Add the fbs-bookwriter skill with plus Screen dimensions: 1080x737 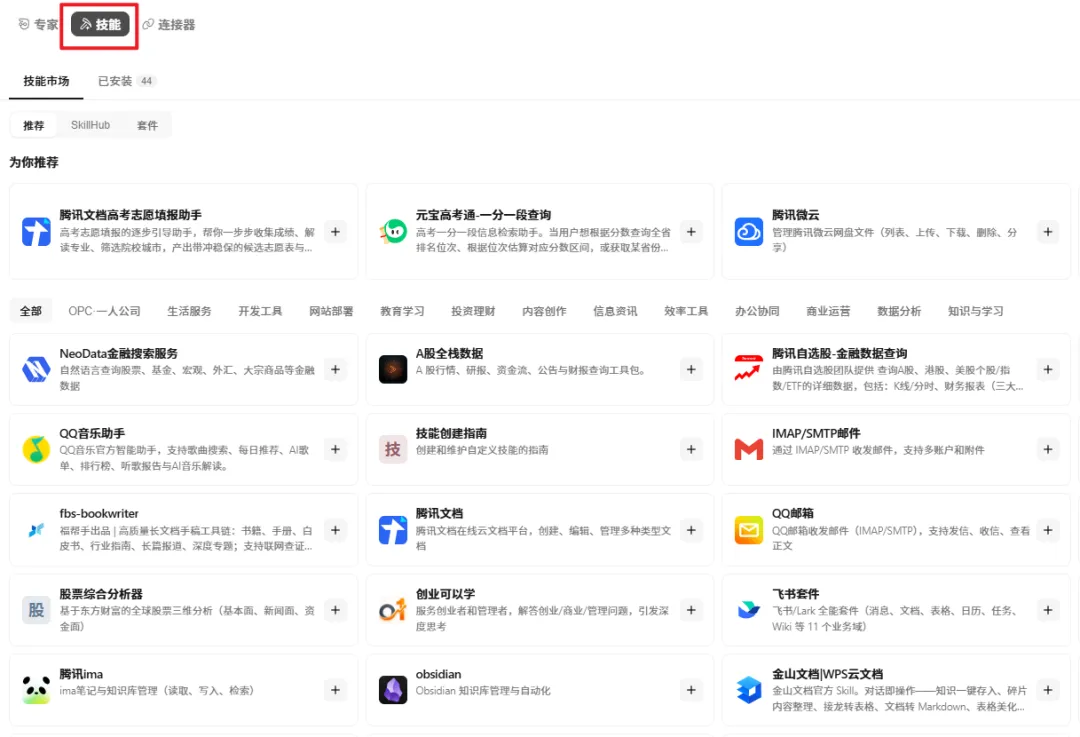click(x=335, y=530)
